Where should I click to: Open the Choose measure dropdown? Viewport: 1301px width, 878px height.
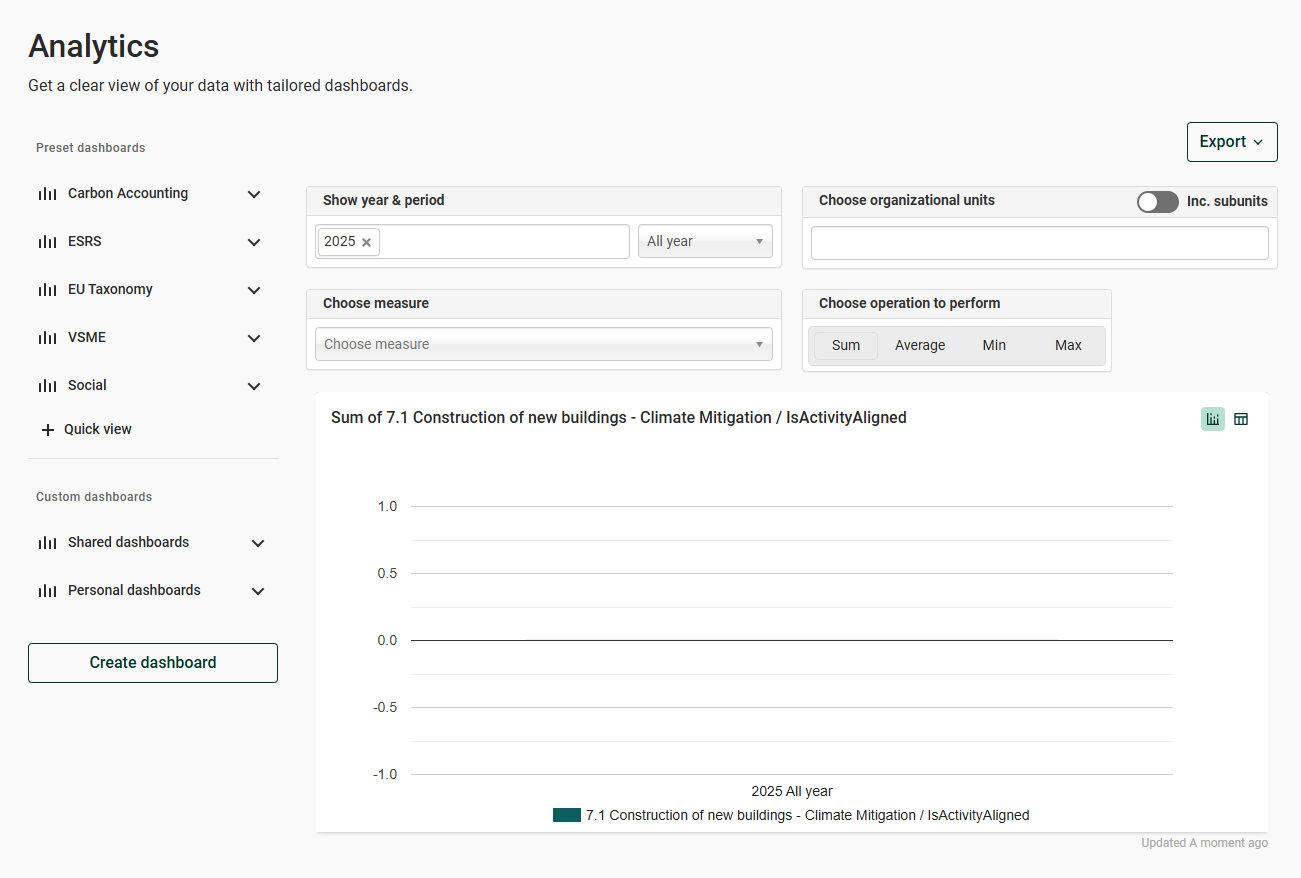543,344
